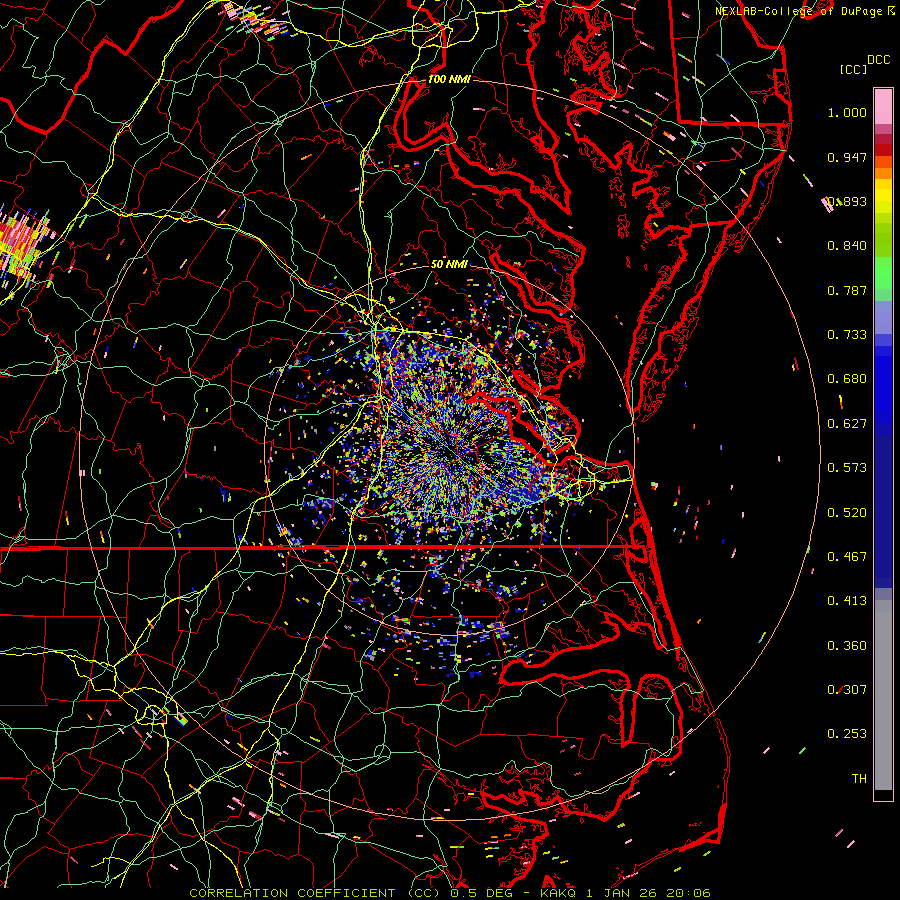The image size is (900, 900).
Task: Select the pink segment of the color bar
Action: tap(883, 106)
